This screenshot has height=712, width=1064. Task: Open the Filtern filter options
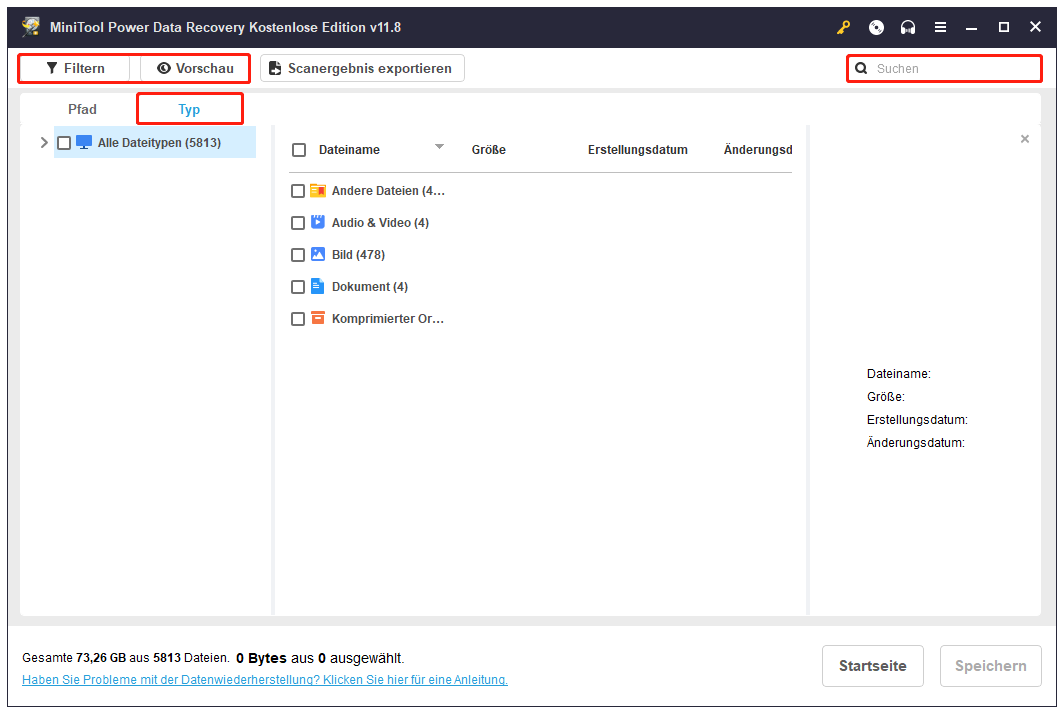tap(75, 69)
